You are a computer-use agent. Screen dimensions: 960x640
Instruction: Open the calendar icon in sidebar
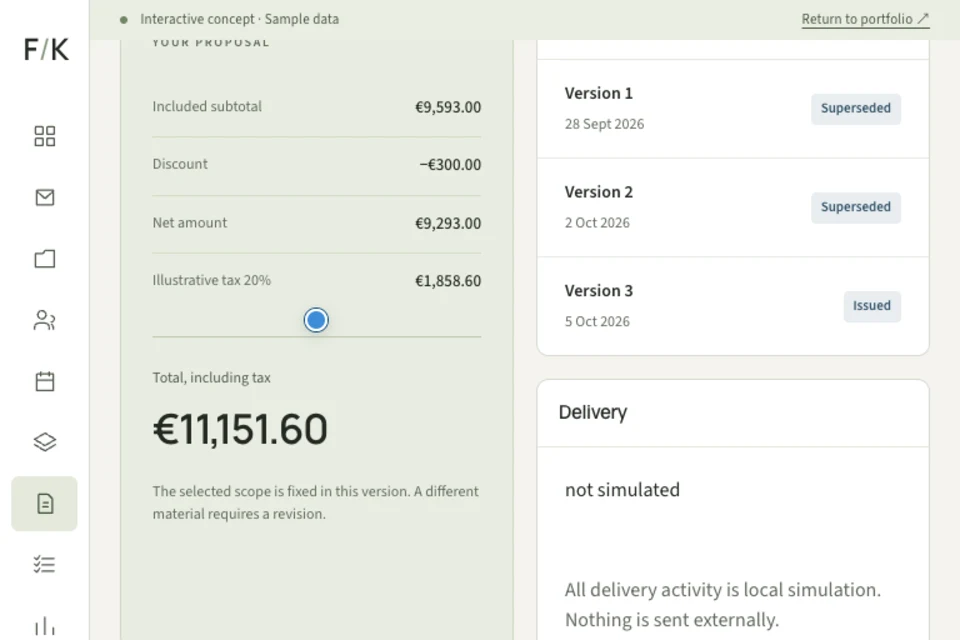(45, 381)
